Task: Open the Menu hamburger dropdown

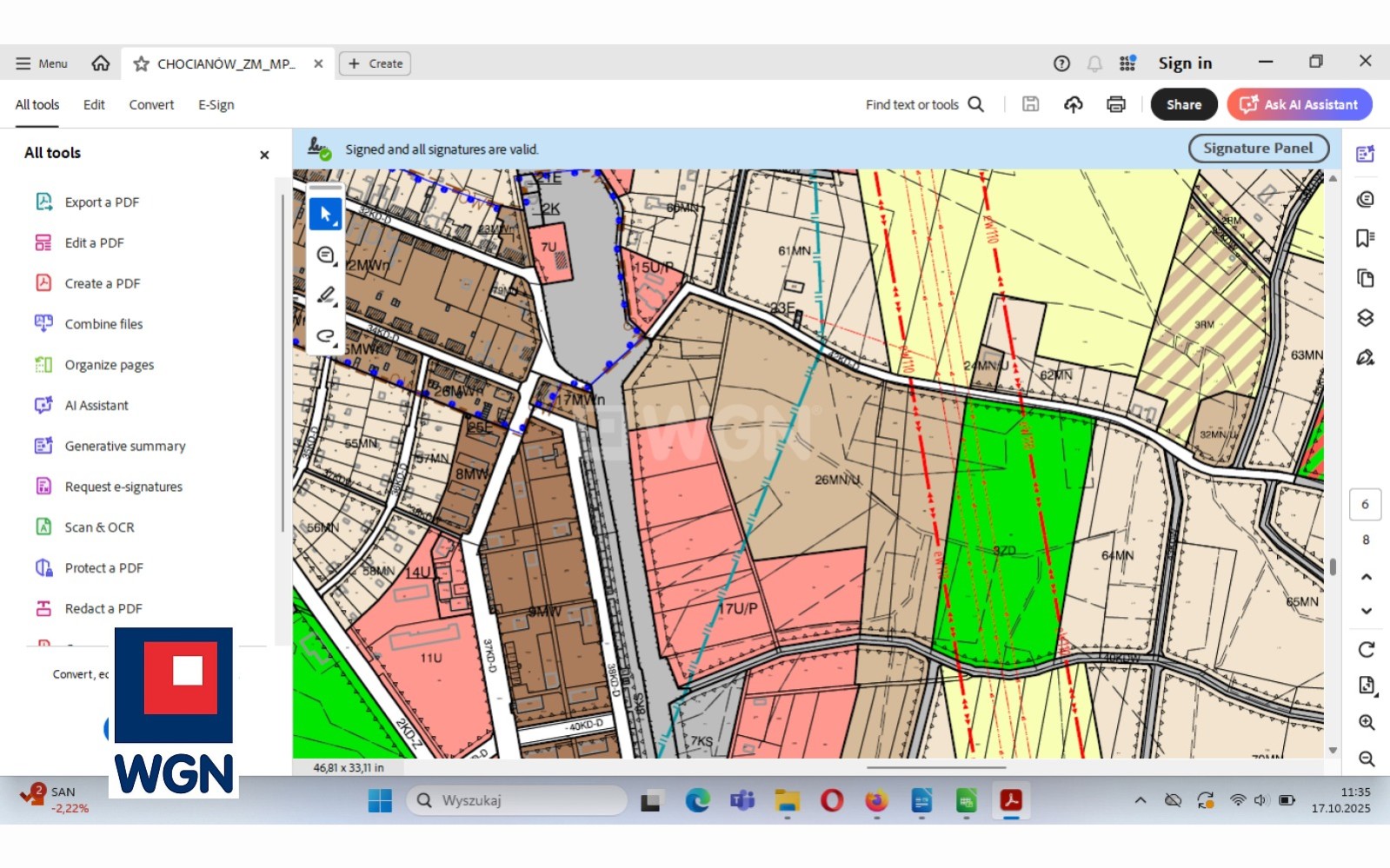Action: (41, 63)
